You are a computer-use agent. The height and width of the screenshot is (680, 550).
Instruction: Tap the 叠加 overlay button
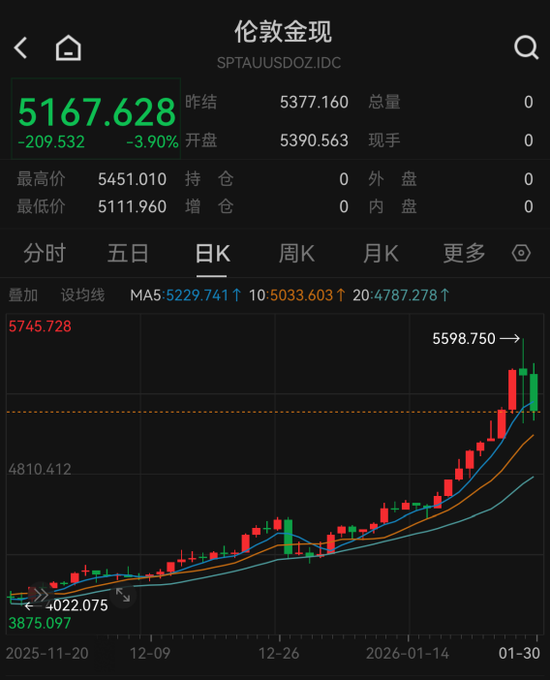(23, 295)
